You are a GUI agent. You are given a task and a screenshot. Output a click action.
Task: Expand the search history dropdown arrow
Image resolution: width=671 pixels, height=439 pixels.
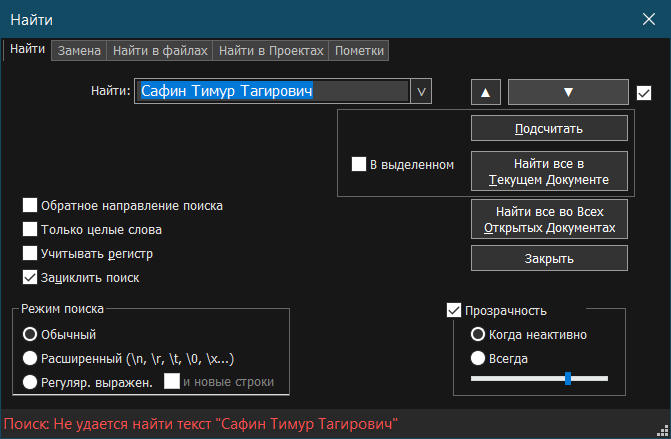(421, 92)
